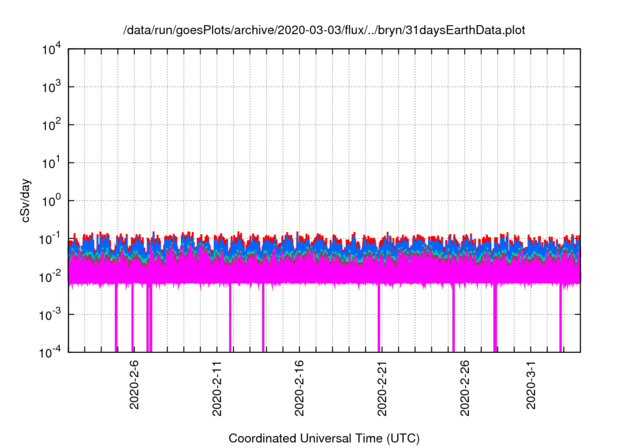Viewport: 640px width, 448px height.
Task: Click the 2020-2-21 date label
Action: pyautogui.click(x=382, y=388)
